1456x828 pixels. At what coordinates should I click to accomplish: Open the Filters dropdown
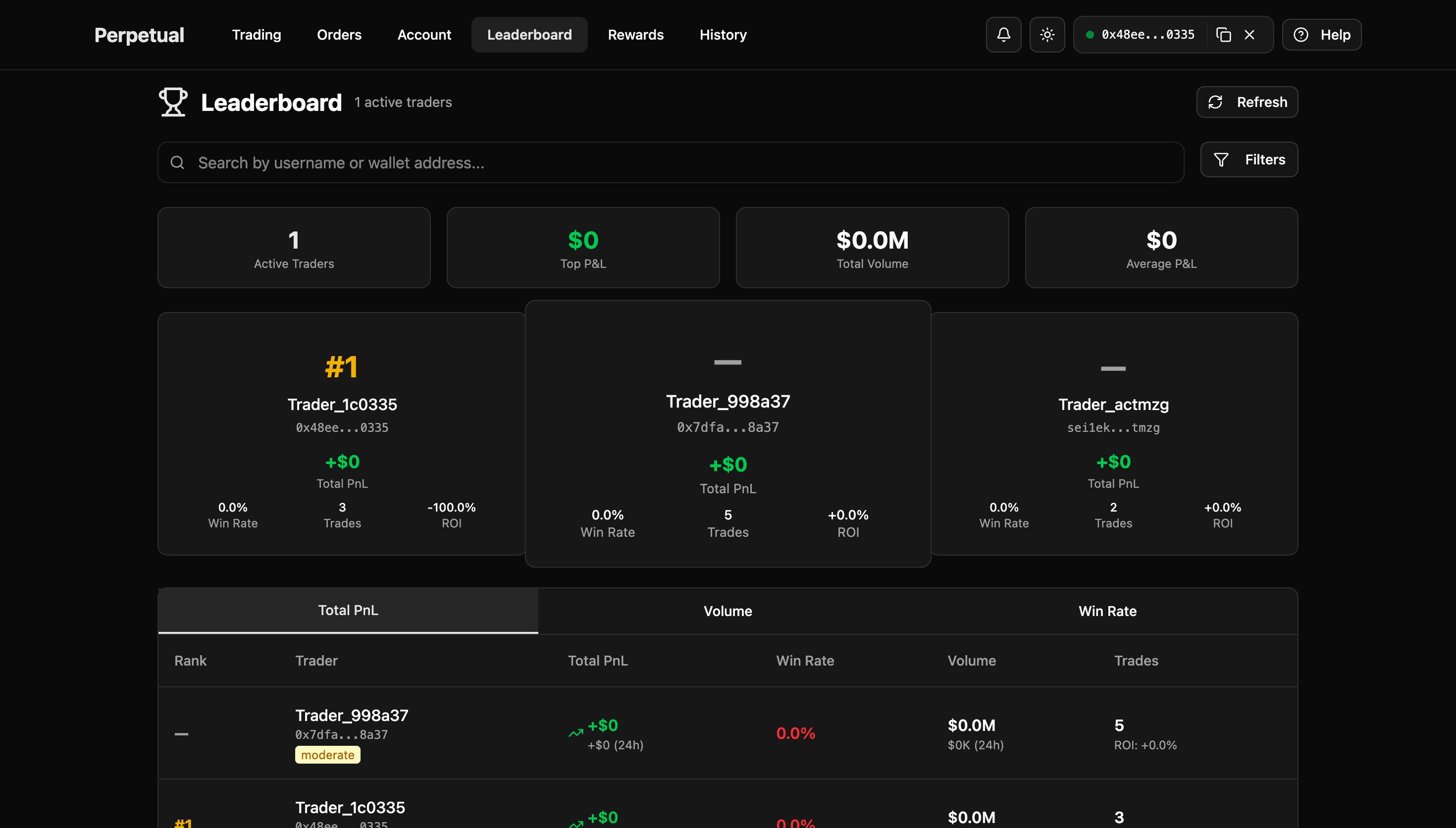coord(1248,159)
